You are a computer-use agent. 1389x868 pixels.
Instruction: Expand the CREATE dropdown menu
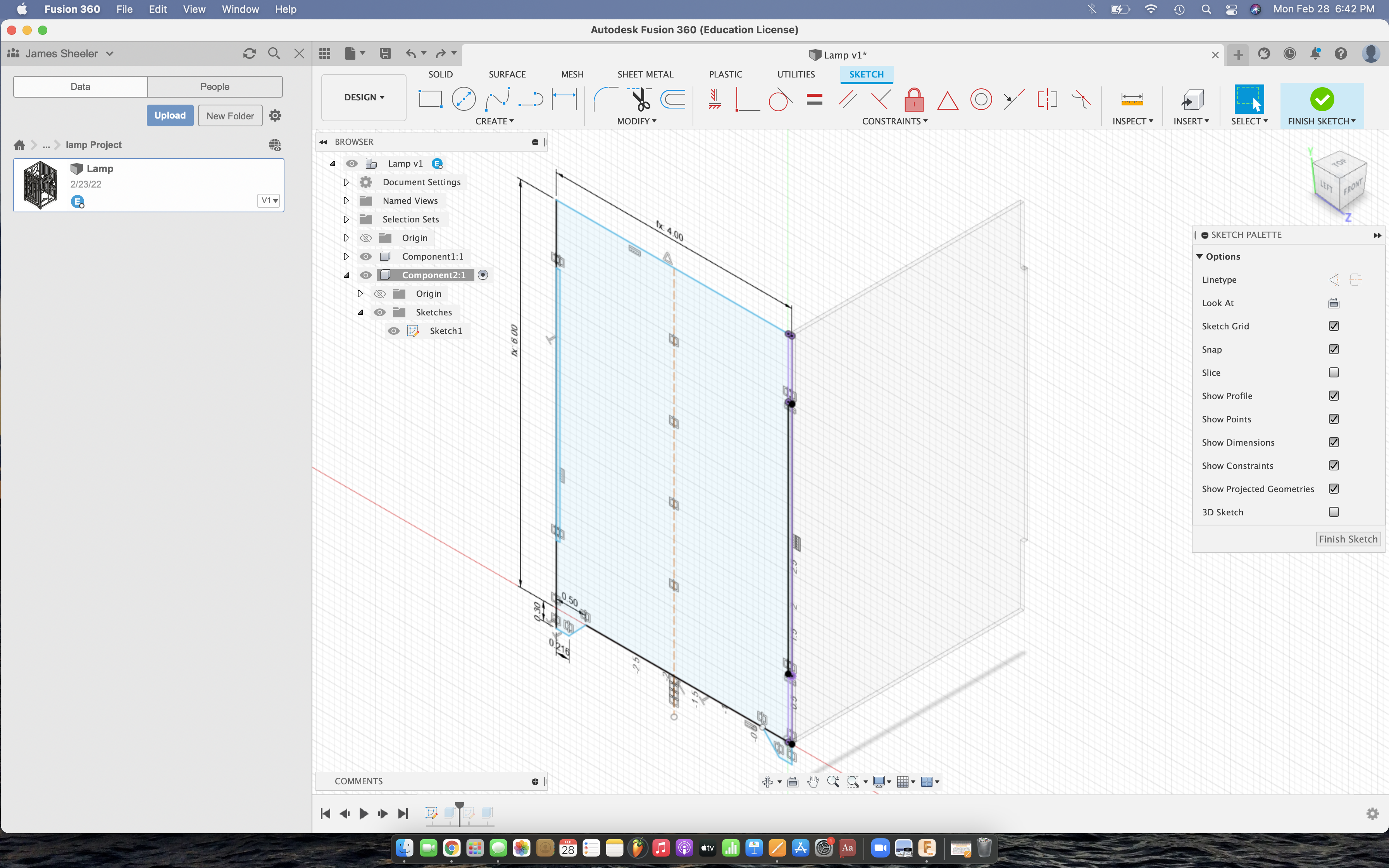(x=495, y=121)
